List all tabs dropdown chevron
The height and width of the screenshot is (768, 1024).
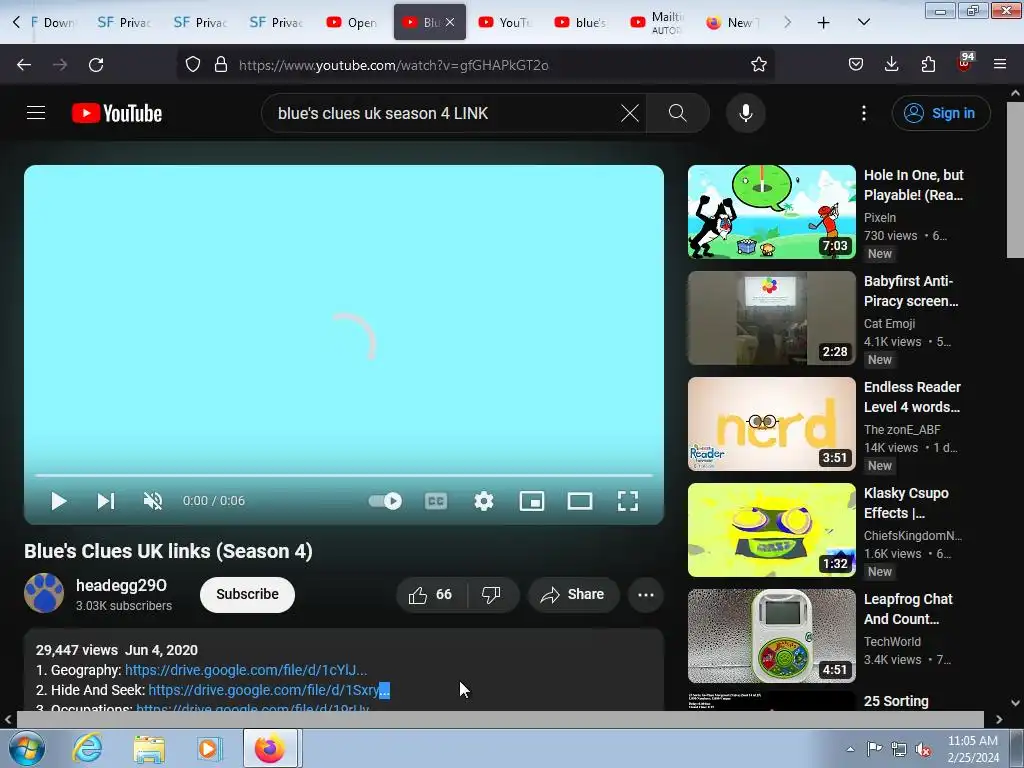(863, 23)
